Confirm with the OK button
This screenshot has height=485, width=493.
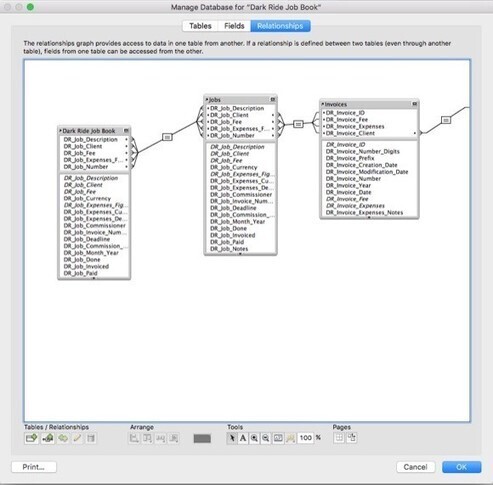(461, 467)
